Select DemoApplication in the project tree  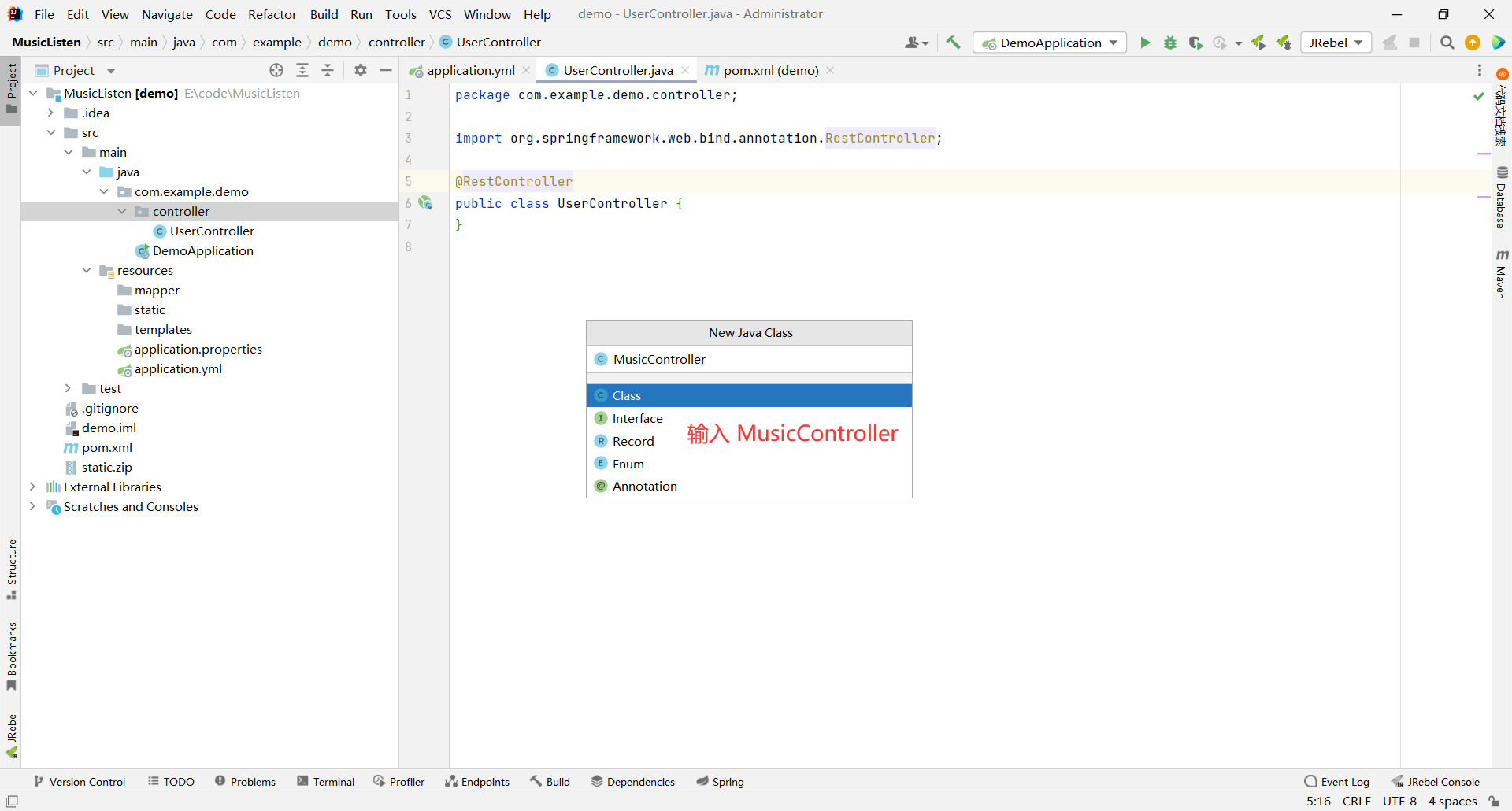[202, 250]
